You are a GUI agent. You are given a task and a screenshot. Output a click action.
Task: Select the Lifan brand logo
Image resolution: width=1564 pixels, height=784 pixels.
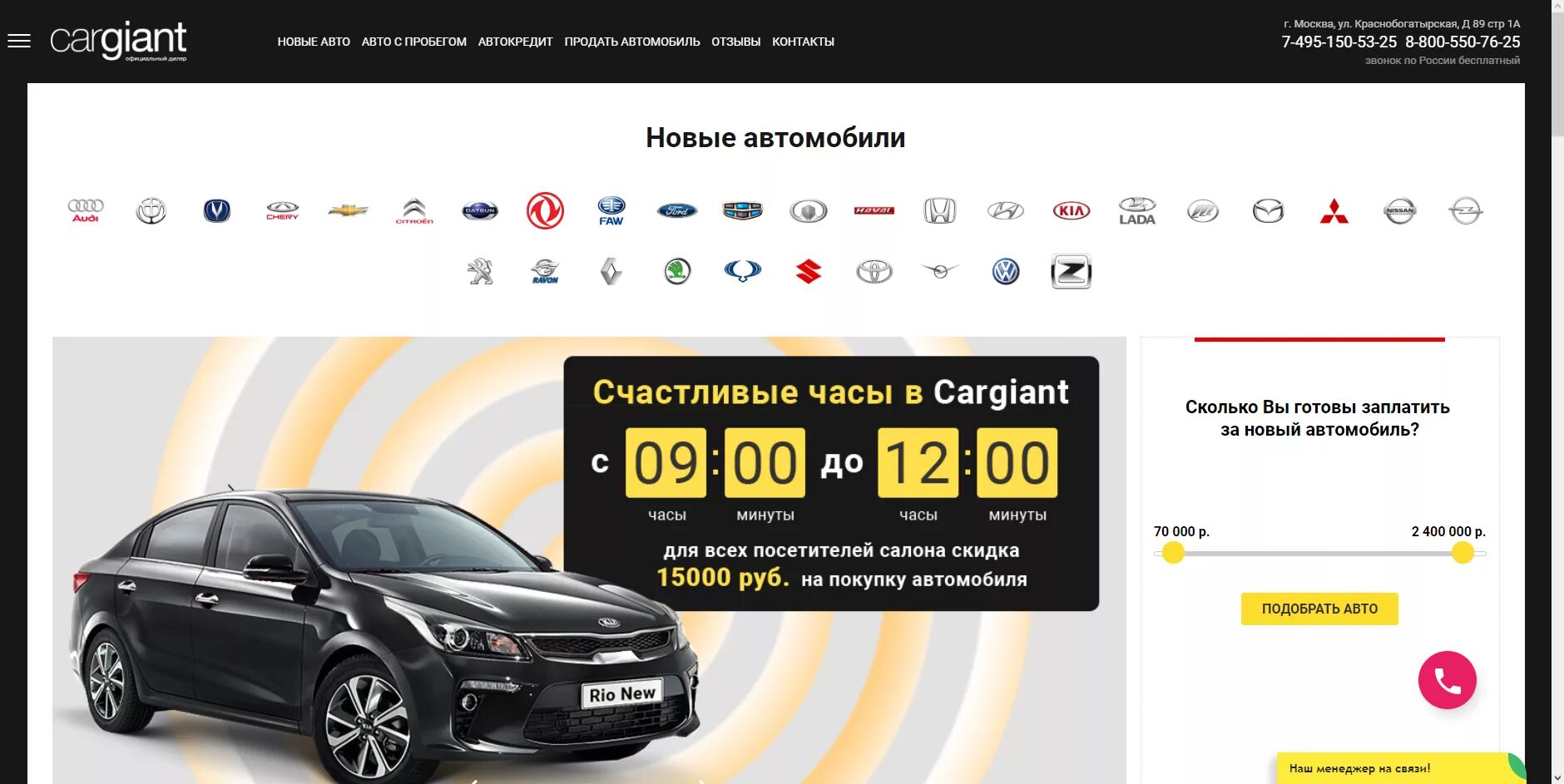point(1203,211)
